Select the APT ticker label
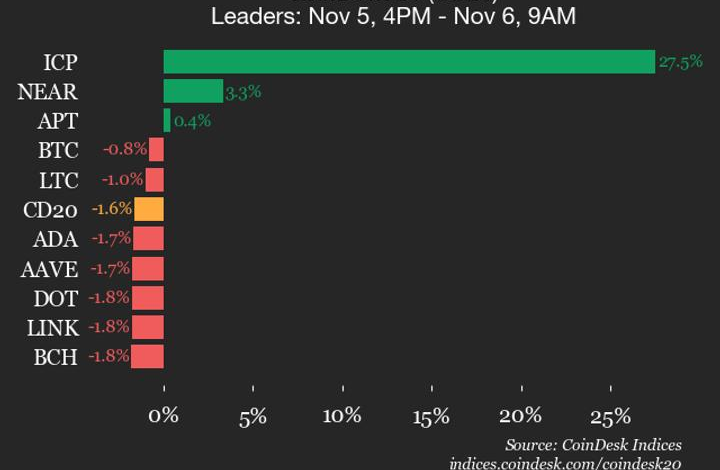The image size is (720, 470). pyautogui.click(x=57, y=121)
